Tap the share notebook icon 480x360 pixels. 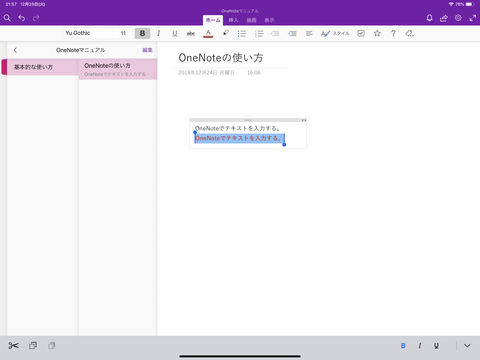pos(444,18)
